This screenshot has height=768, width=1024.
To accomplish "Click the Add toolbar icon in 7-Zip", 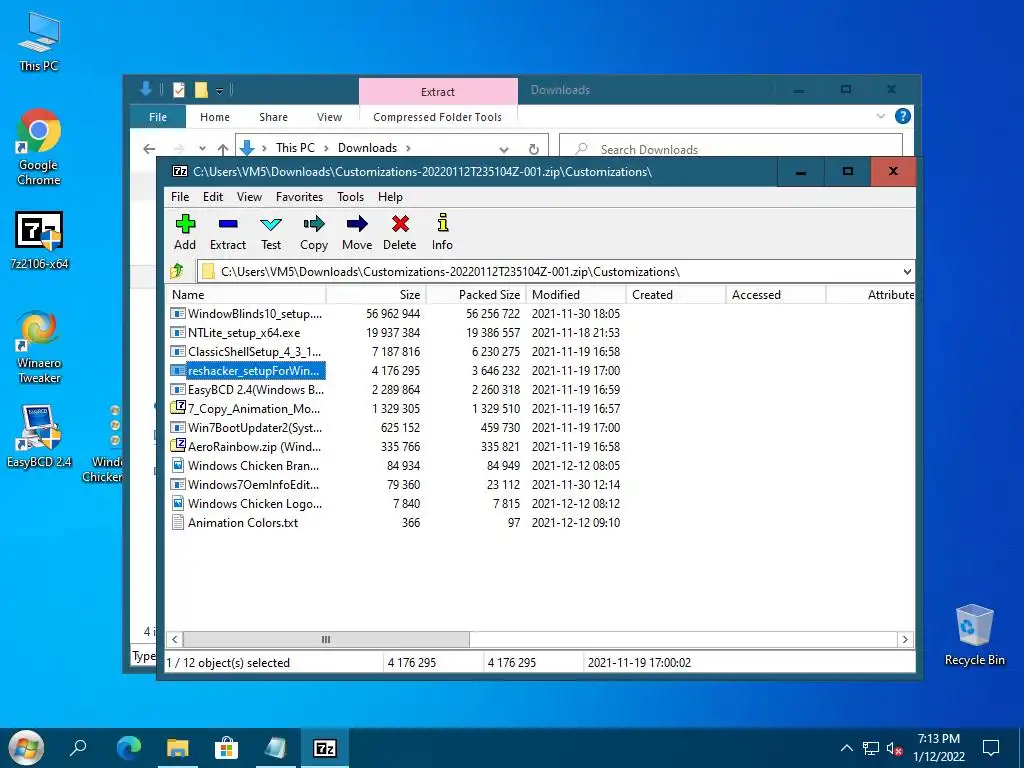I will tap(185, 232).
